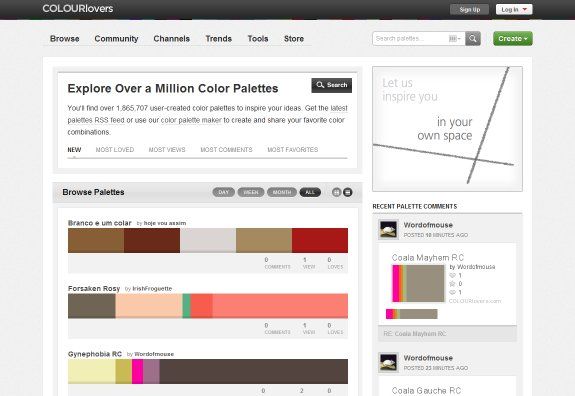This screenshot has height=396, width=575.
Task: Select the MOST LOVED tab
Action: (x=115, y=150)
